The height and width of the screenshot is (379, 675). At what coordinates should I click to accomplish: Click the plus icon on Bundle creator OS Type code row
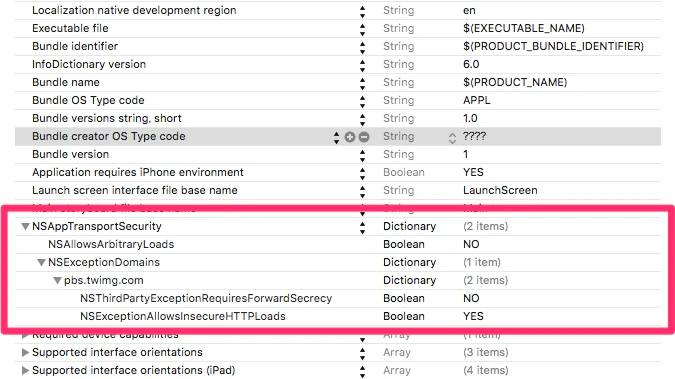(350, 137)
